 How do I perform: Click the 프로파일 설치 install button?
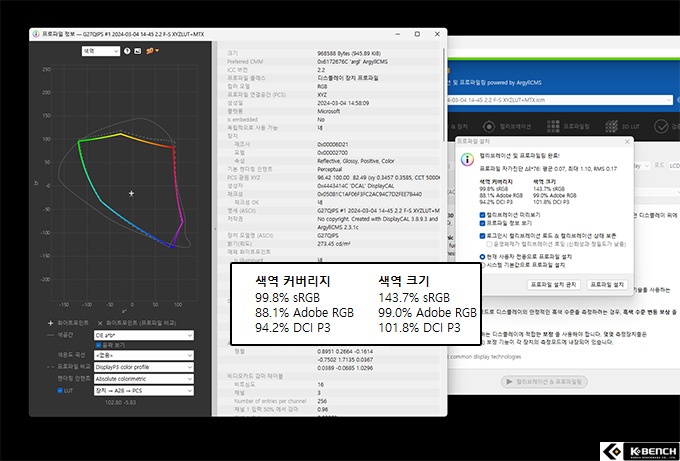pyautogui.click(x=607, y=284)
